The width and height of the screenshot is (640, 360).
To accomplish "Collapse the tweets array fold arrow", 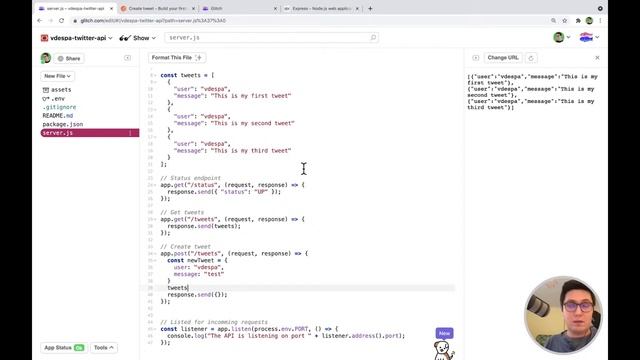I will [155, 75].
